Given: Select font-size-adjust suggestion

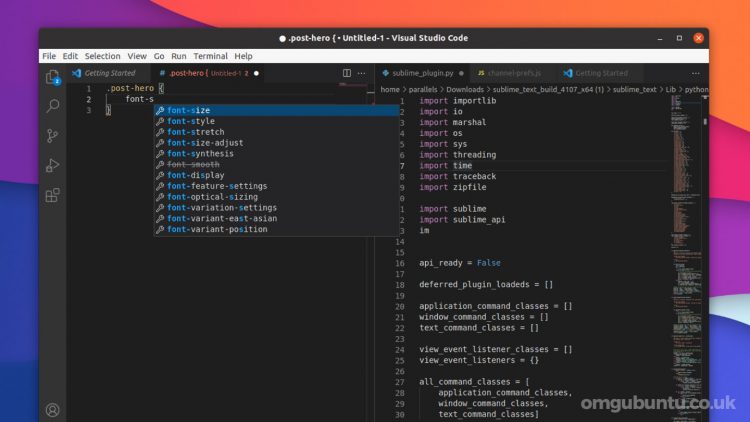Looking at the screenshot, I should click(x=276, y=143).
